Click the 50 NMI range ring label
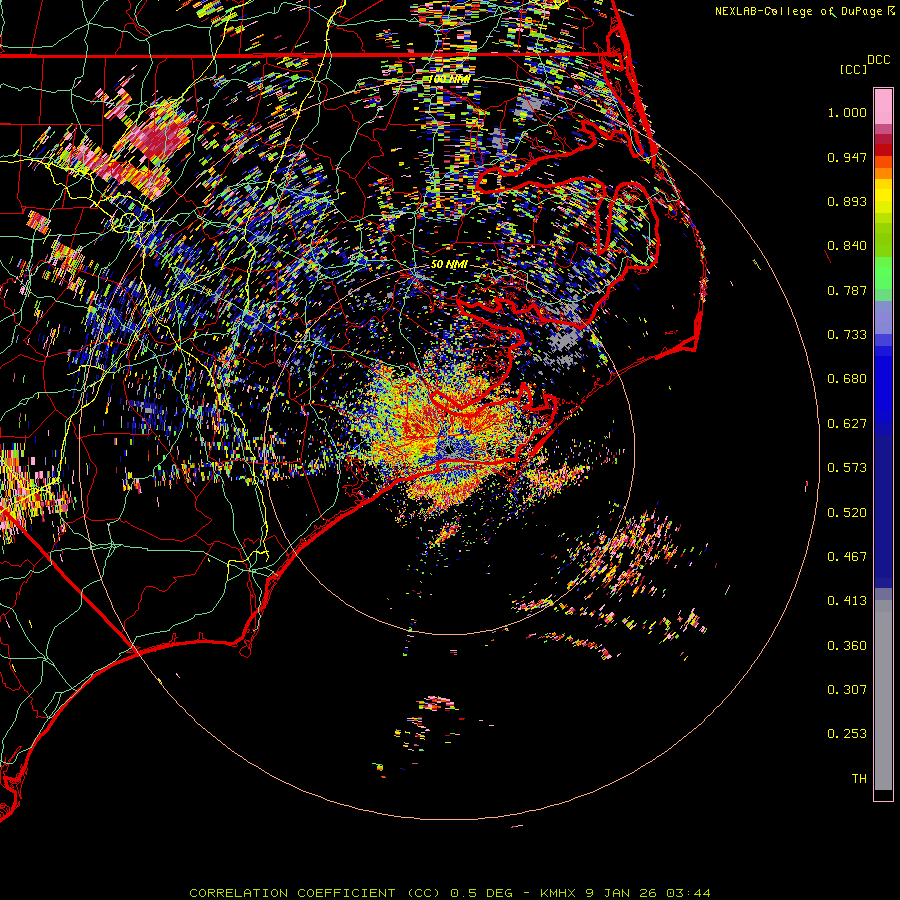Screen dimensions: 900x900 (449, 264)
